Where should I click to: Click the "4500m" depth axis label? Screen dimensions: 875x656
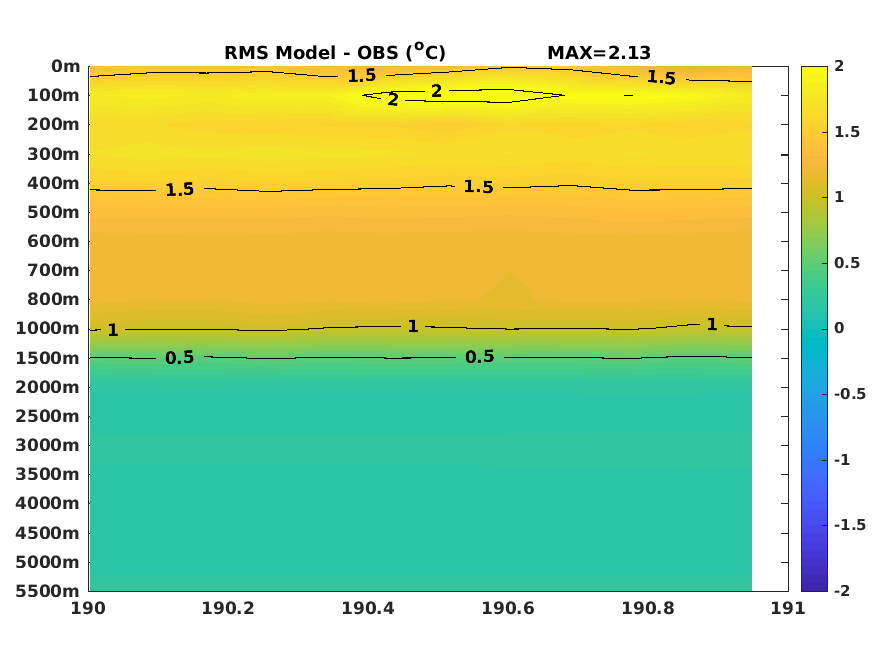click(x=48, y=533)
